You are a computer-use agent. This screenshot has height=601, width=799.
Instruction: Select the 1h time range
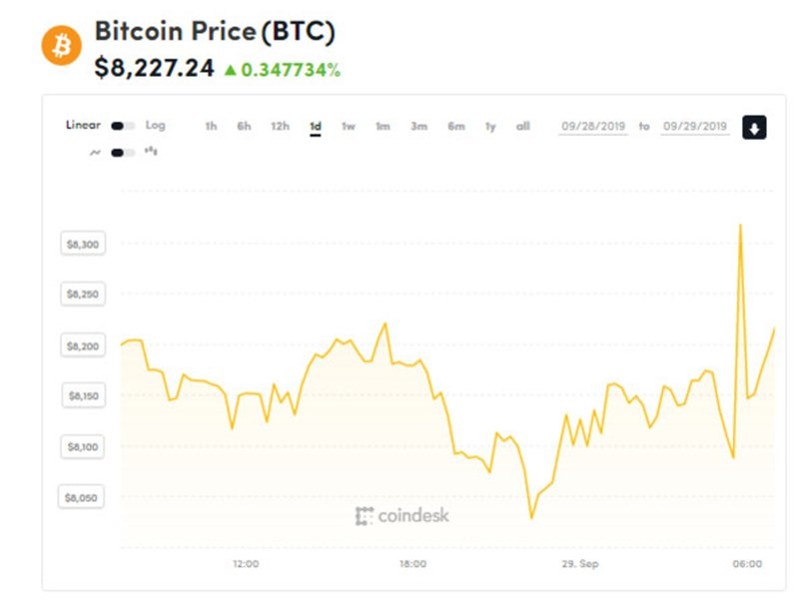[211, 126]
